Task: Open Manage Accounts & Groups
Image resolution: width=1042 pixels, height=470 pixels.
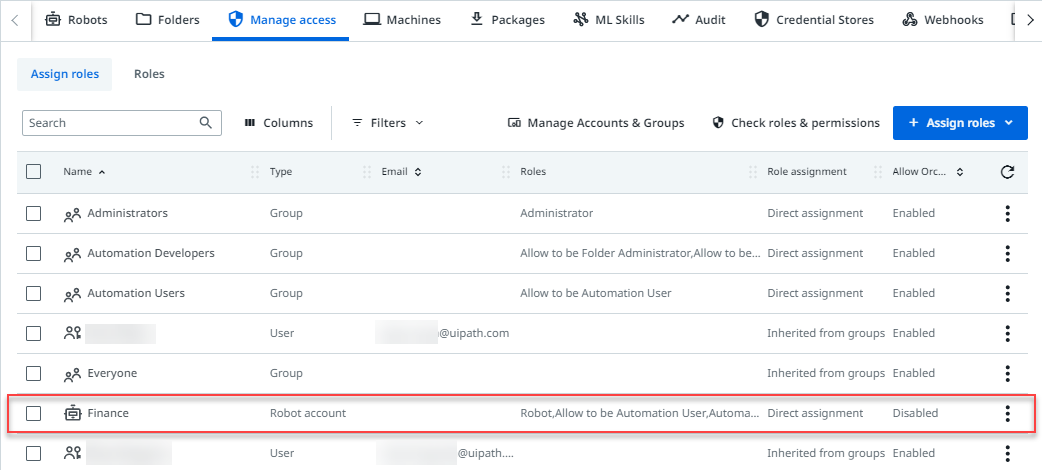Action: tap(595, 123)
